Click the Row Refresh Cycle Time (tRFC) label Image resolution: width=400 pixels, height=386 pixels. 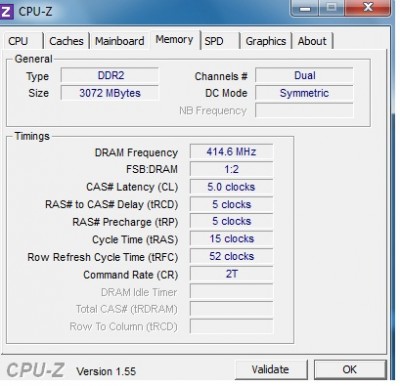pyautogui.click(x=103, y=257)
